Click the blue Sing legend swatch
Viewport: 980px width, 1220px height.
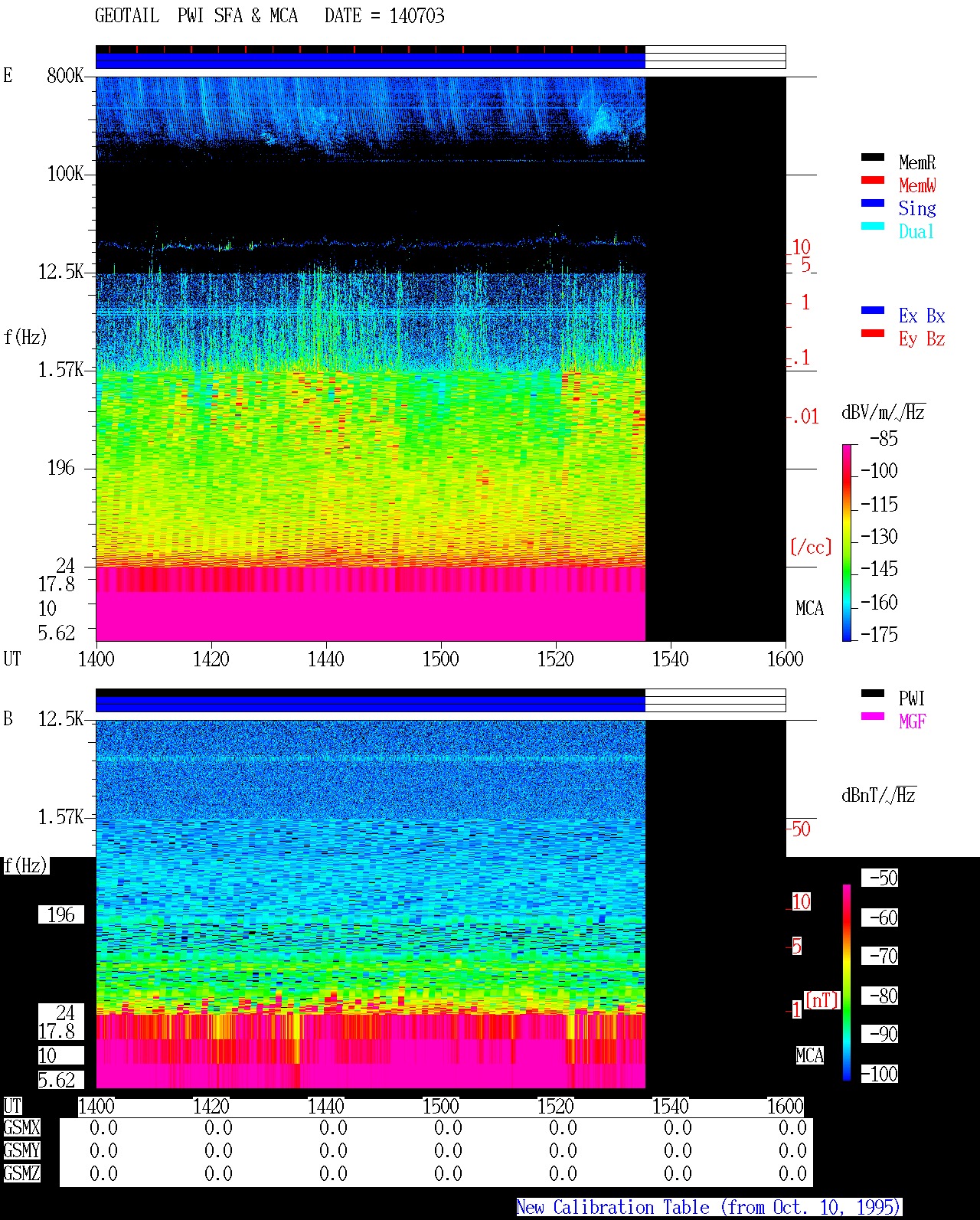(873, 203)
